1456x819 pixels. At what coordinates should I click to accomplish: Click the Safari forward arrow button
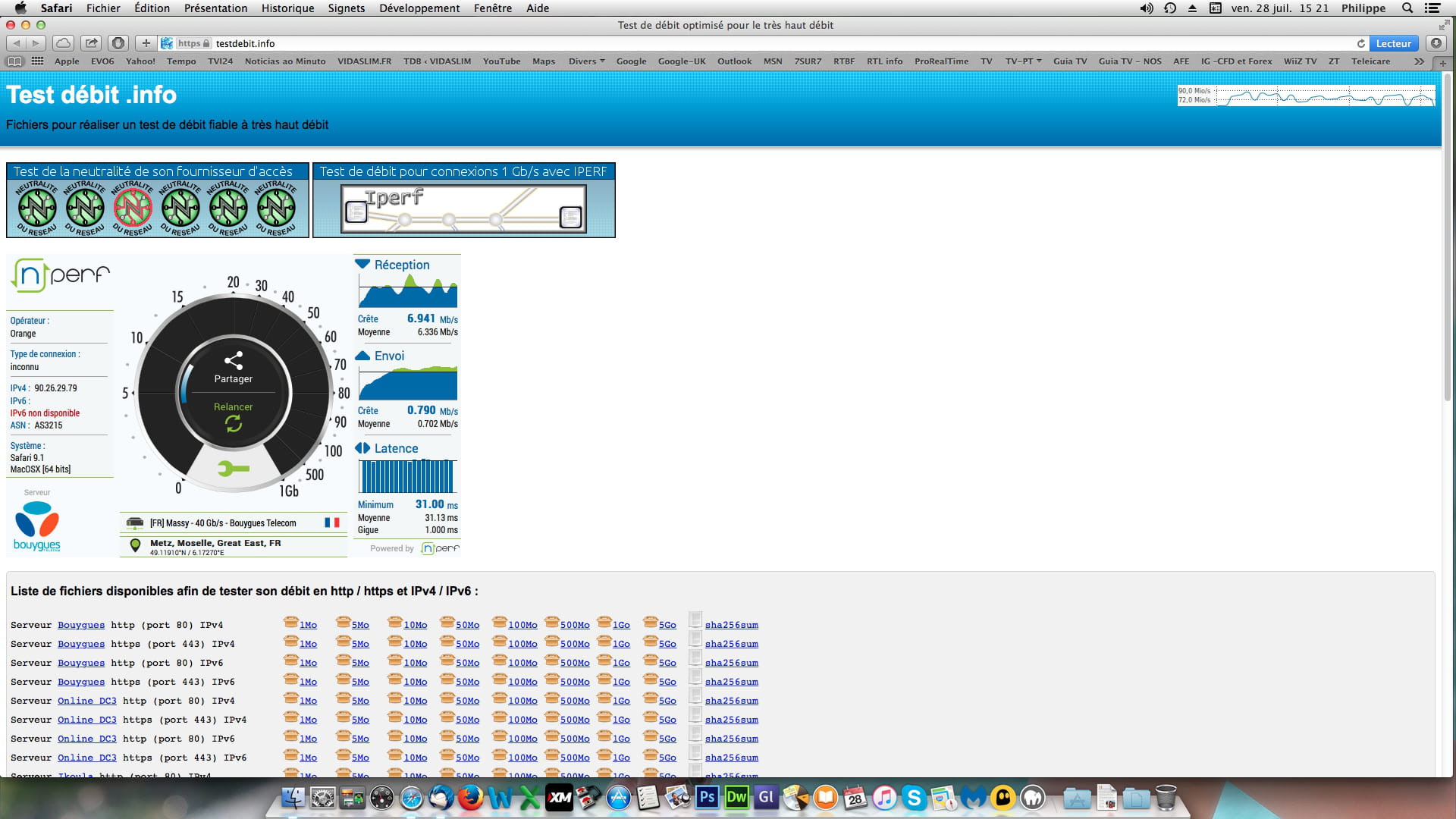(36, 43)
